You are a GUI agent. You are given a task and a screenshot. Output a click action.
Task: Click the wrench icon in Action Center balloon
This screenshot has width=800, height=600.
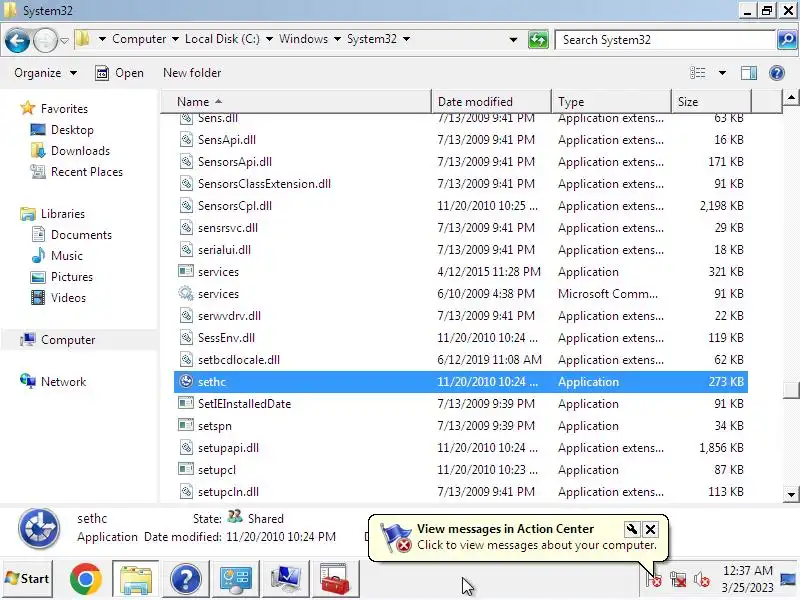[632, 529]
